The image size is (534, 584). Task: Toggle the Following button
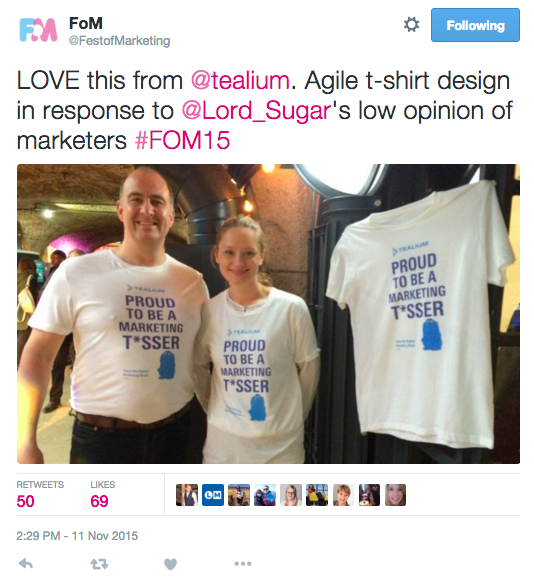(475, 25)
